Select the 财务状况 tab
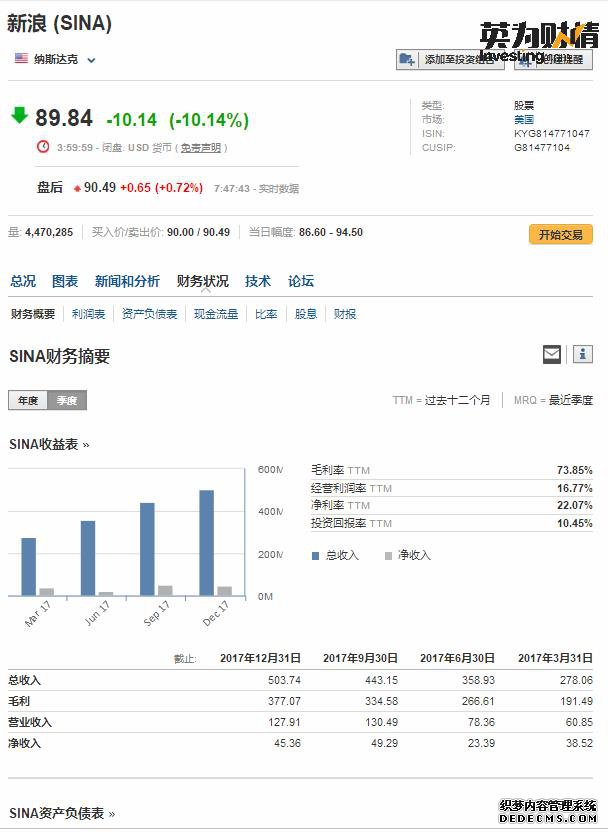Viewport: 608px width, 833px height. coord(202,281)
